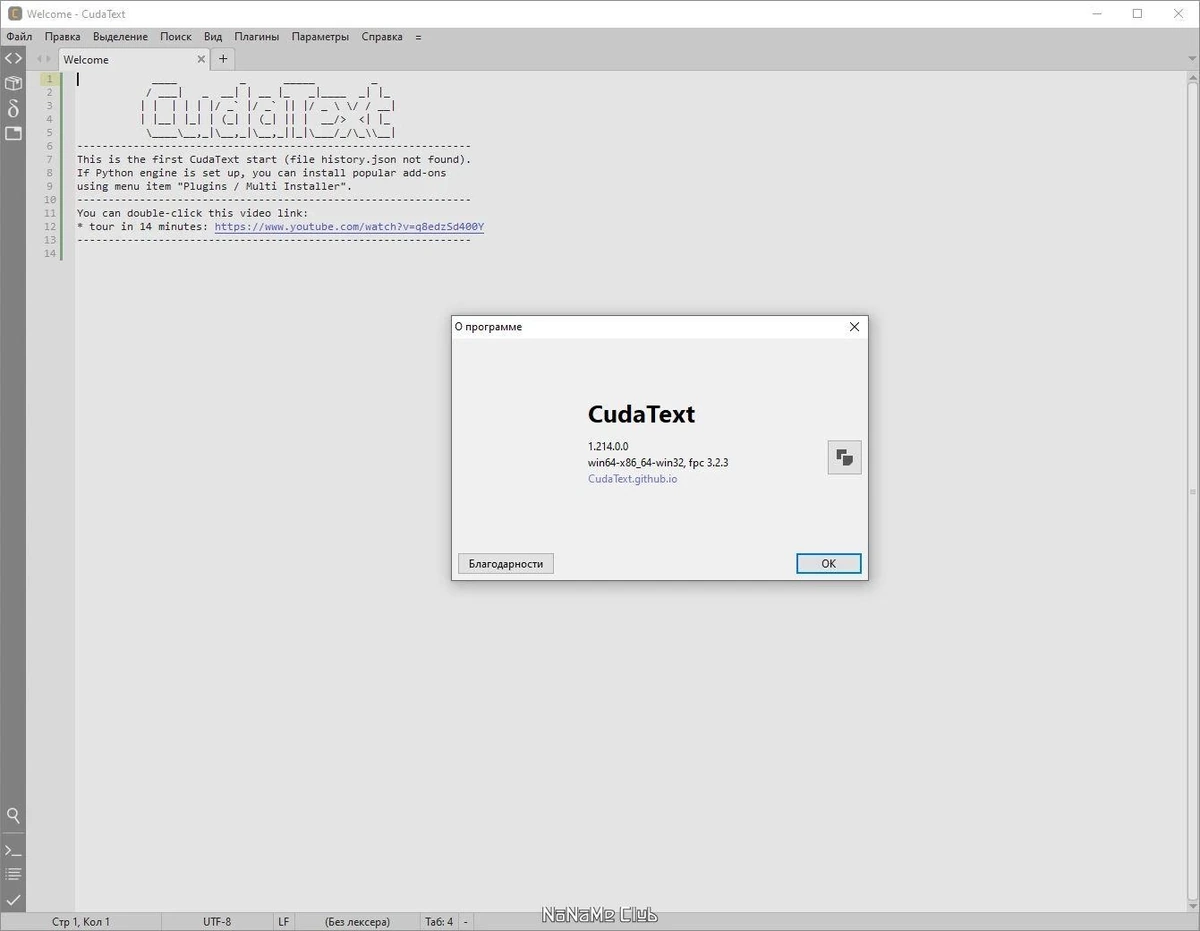Show the Output panel list icon
This screenshot has width=1200, height=931.
coord(13,875)
